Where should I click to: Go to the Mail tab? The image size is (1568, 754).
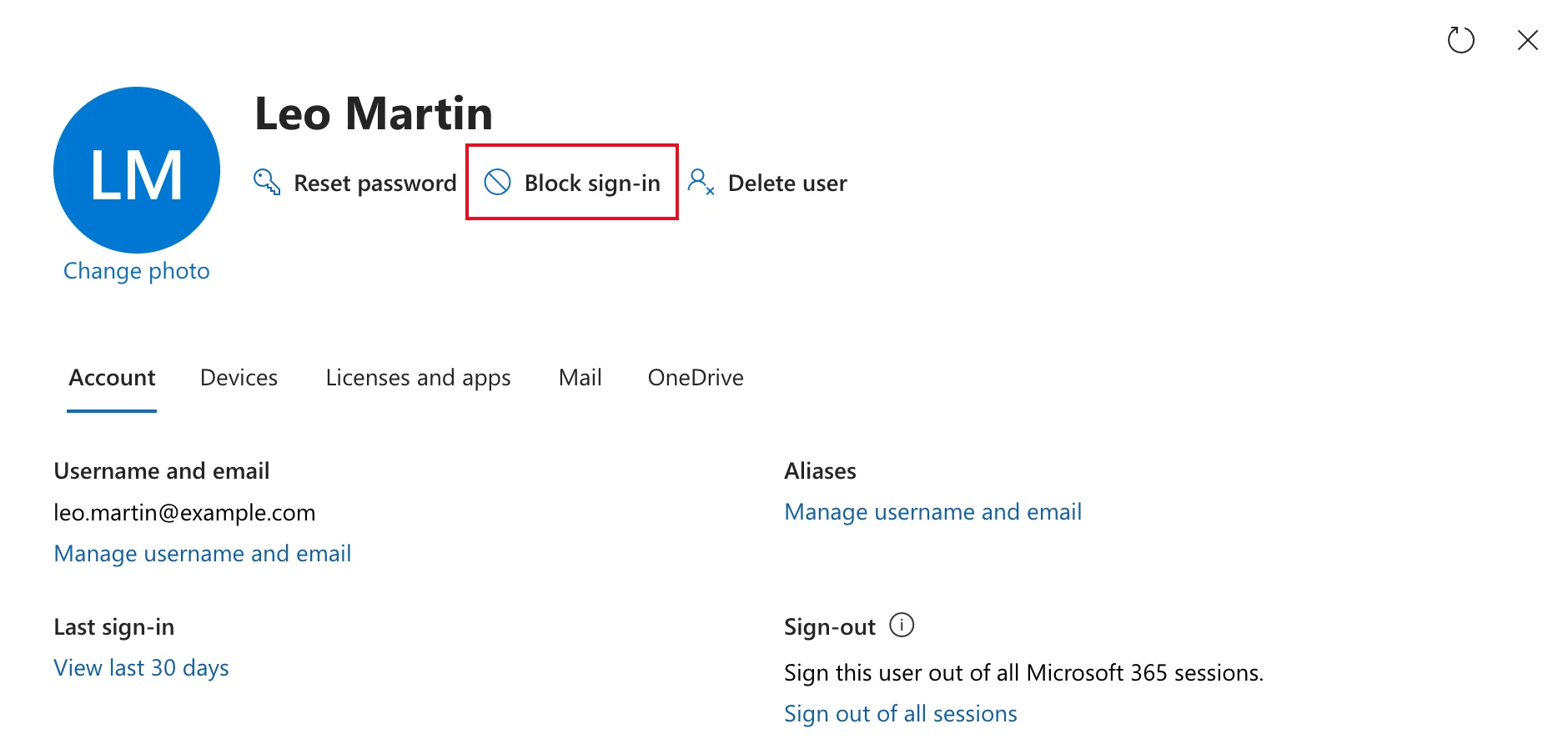click(580, 378)
